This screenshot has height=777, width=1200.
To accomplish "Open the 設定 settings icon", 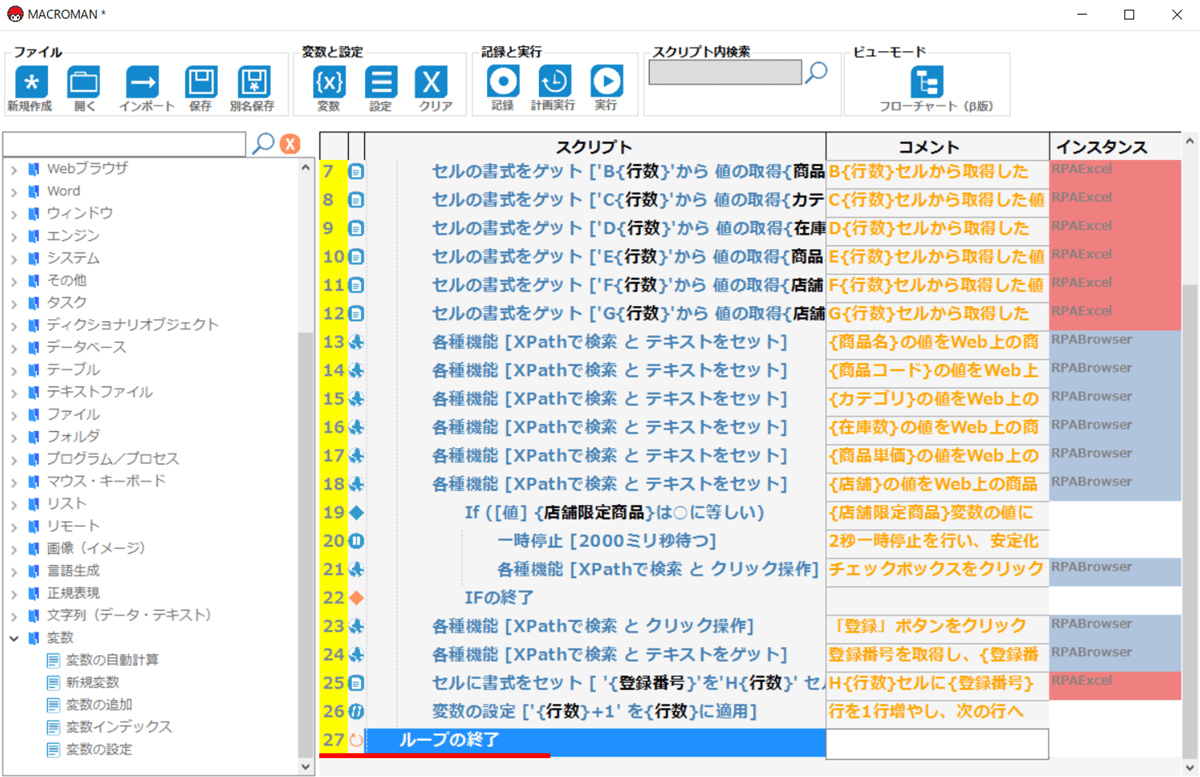I will pyautogui.click(x=381, y=82).
